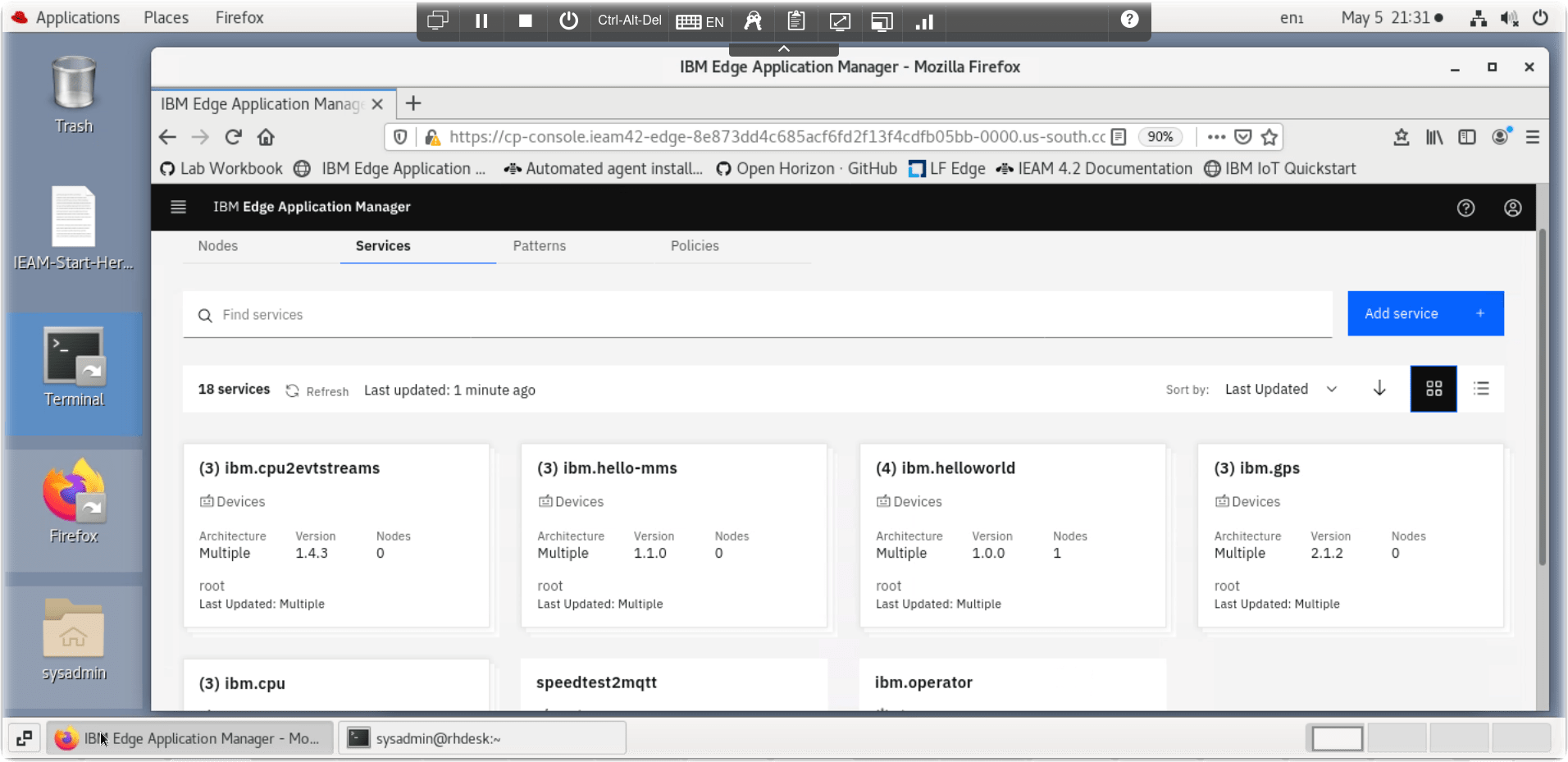This screenshot has width=1568, height=762.
Task: Click the page vertical scrollbar
Action: tap(1542, 397)
